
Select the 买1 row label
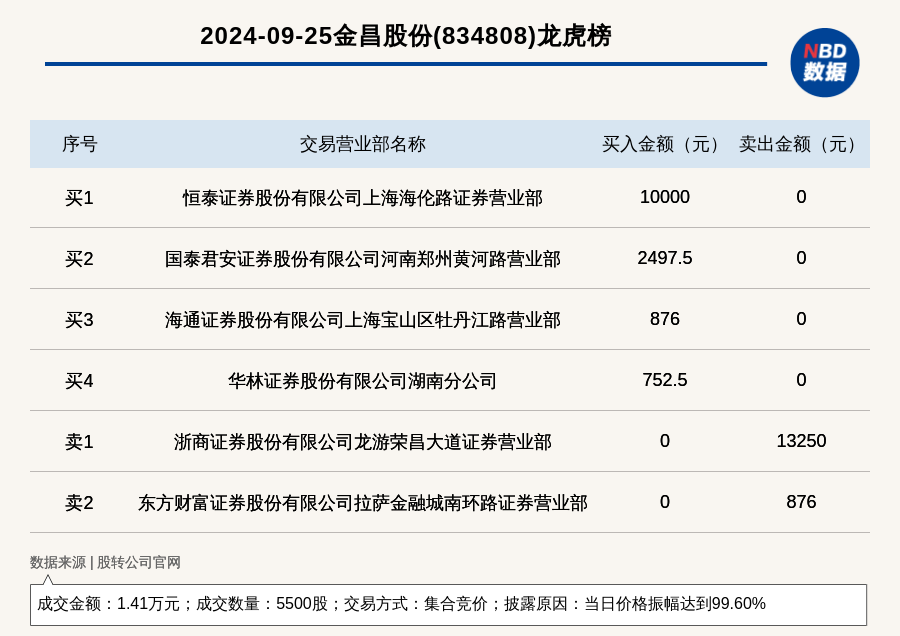click(x=79, y=198)
